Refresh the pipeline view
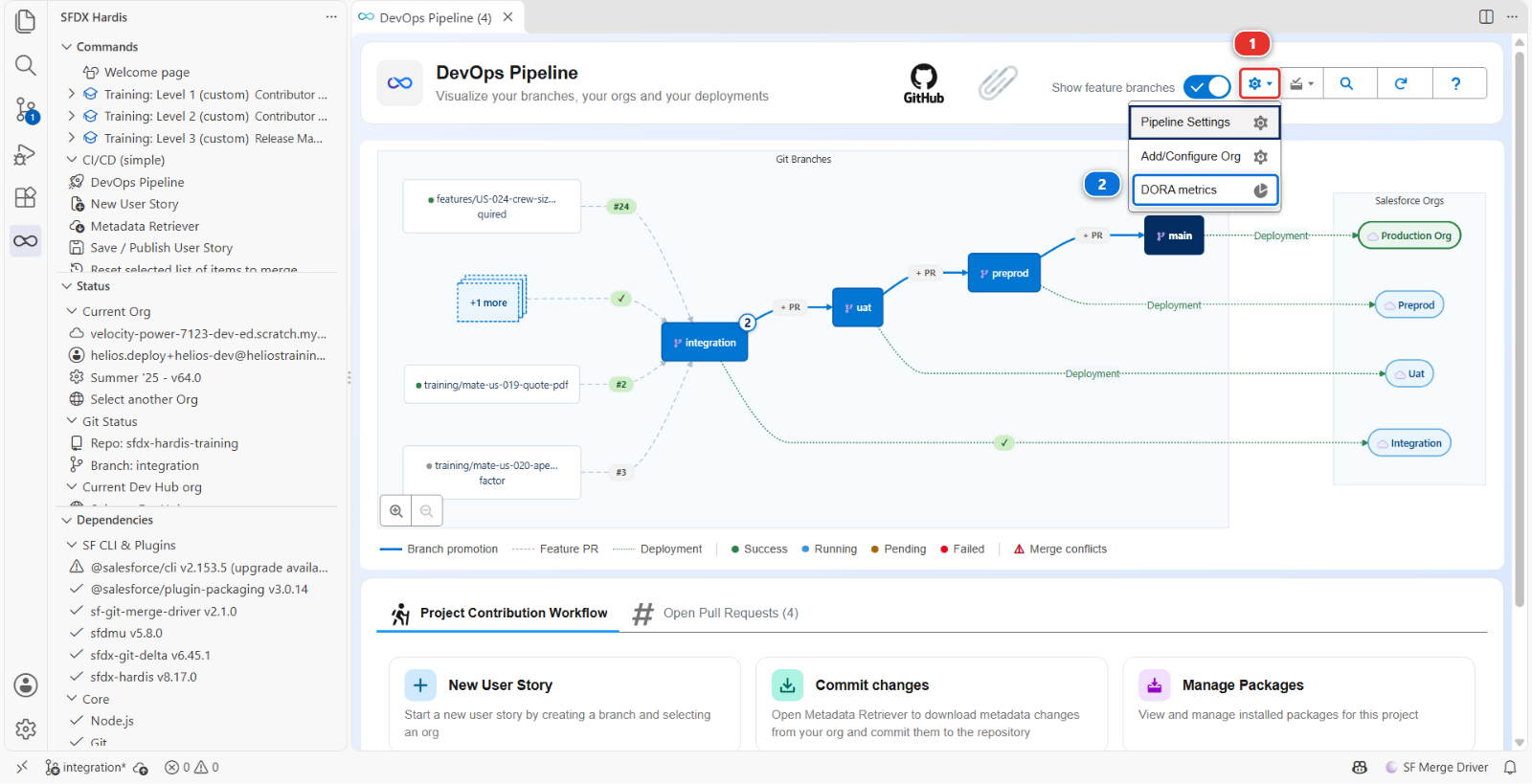The image size is (1532, 784). (1401, 83)
